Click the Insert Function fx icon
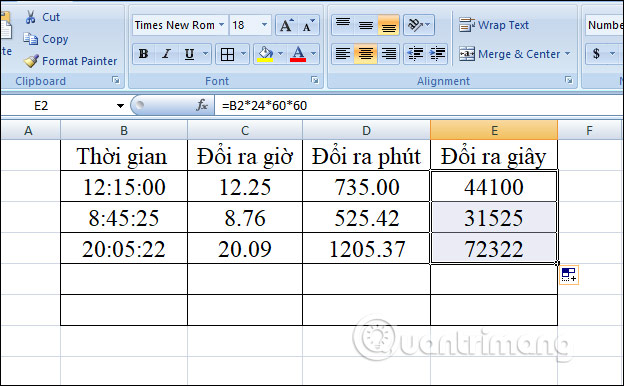The image size is (624, 386). pos(202,105)
